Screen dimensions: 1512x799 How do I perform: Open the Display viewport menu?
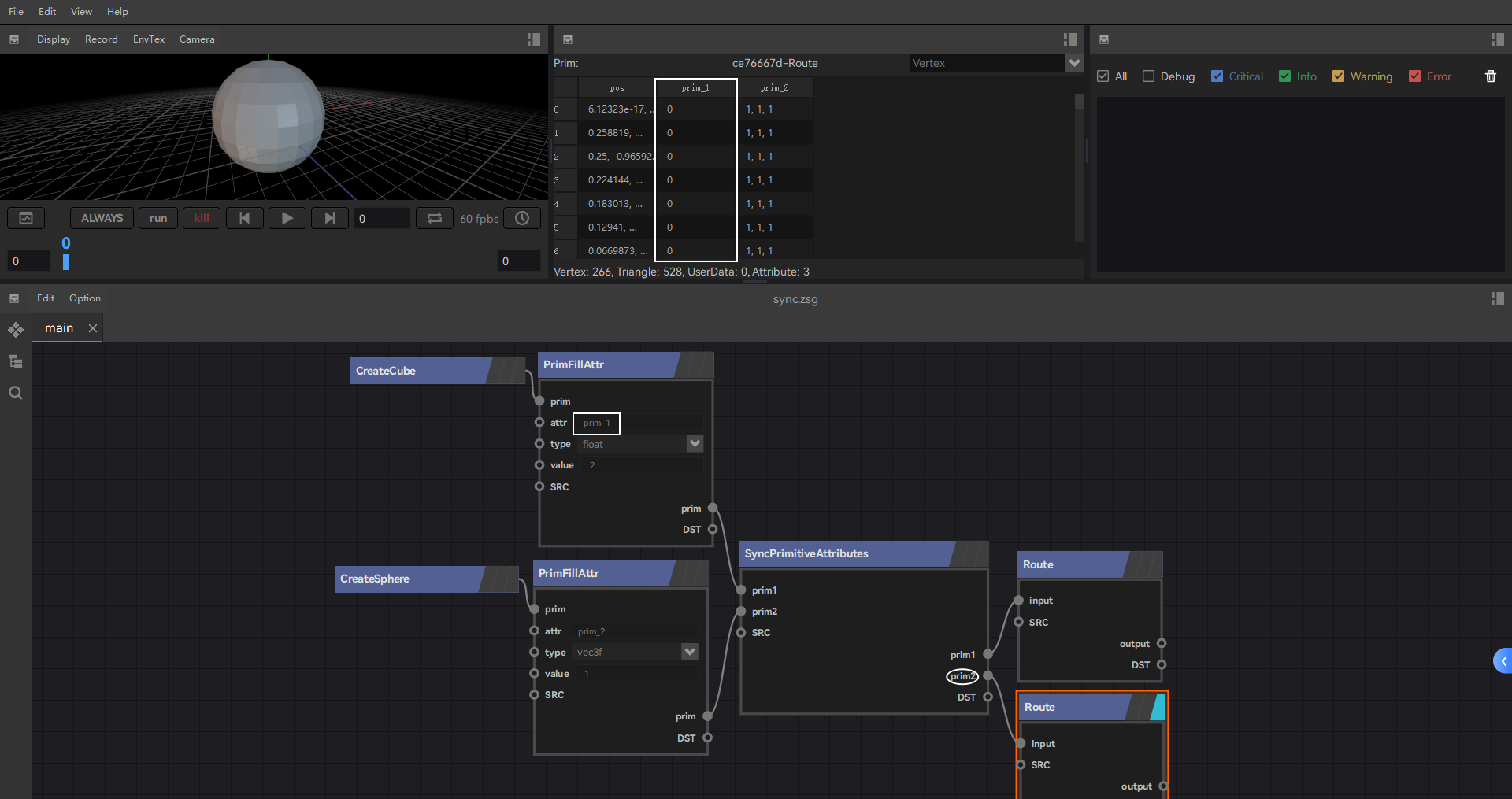pos(54,39)
